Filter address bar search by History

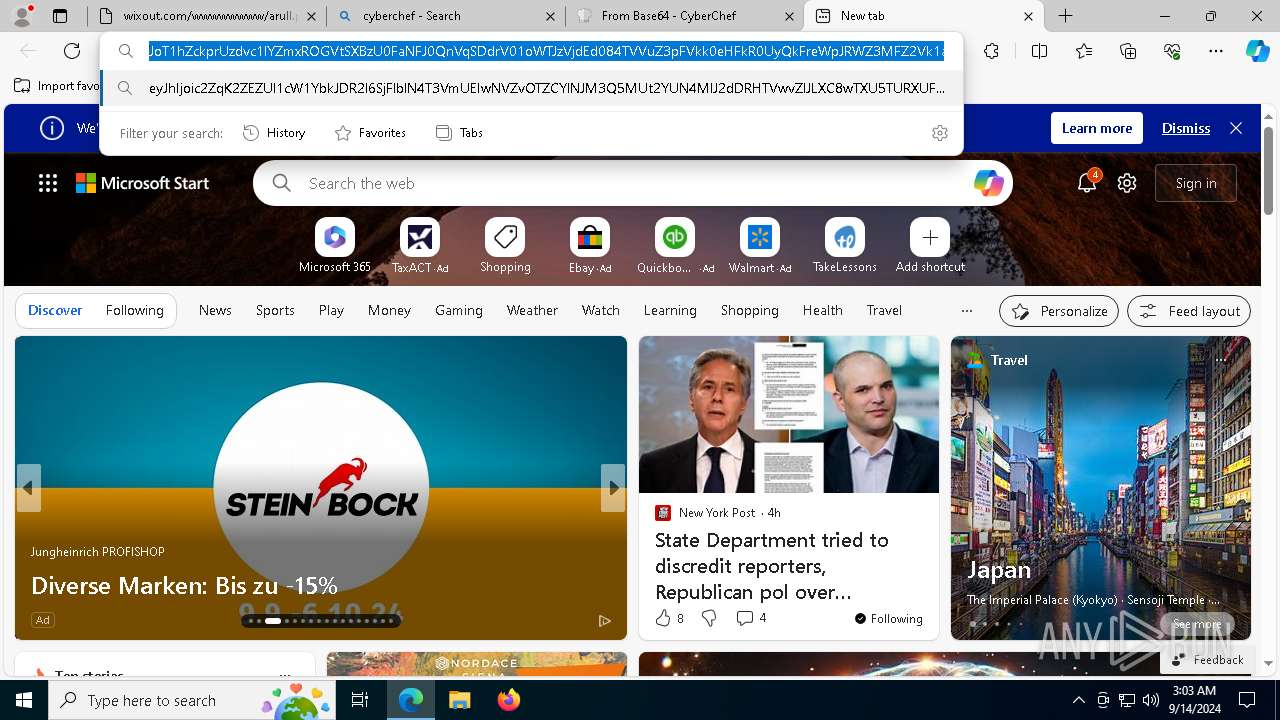[274, 133]
